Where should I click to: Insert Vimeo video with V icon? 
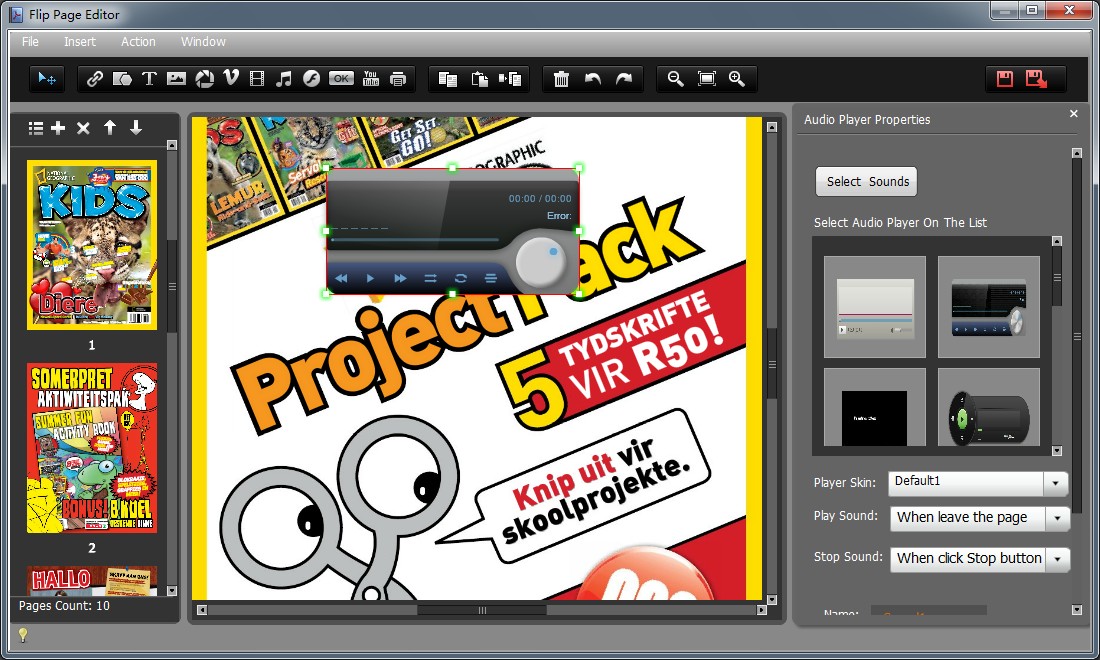tap(231, 79)
